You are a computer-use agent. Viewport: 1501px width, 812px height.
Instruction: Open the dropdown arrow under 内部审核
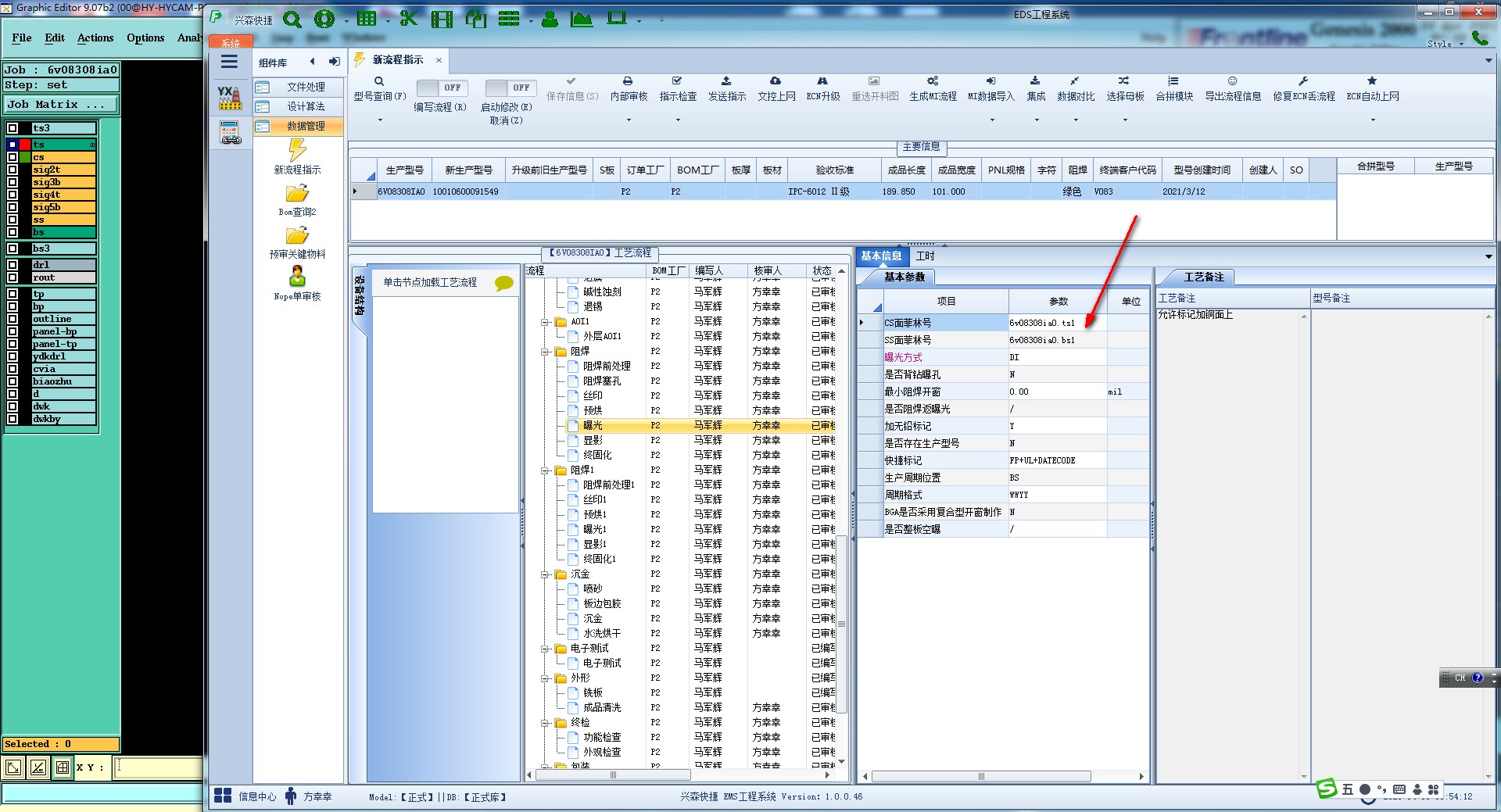(x=629, y=120)
